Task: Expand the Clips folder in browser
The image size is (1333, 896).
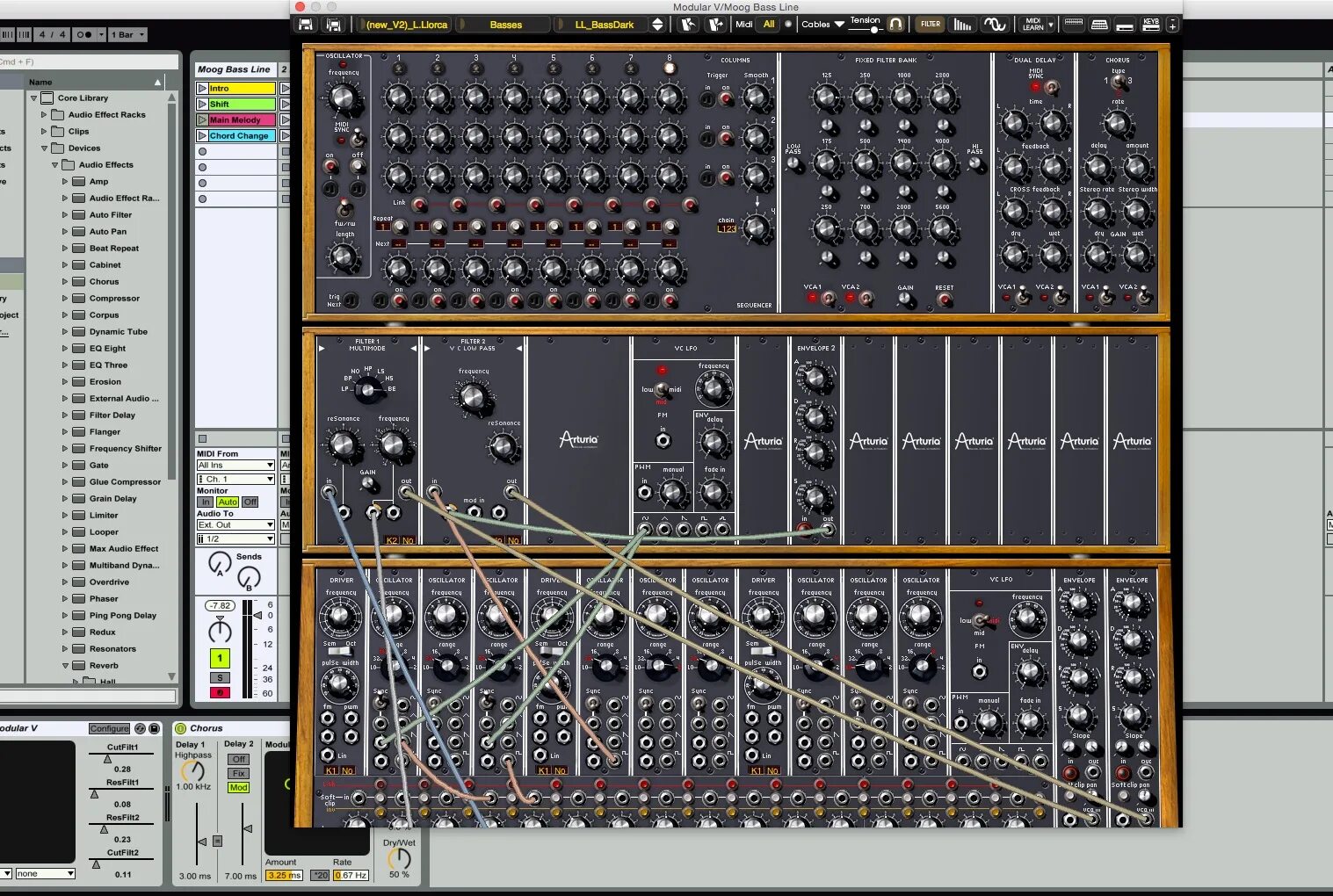Action: tap(44, 132)
